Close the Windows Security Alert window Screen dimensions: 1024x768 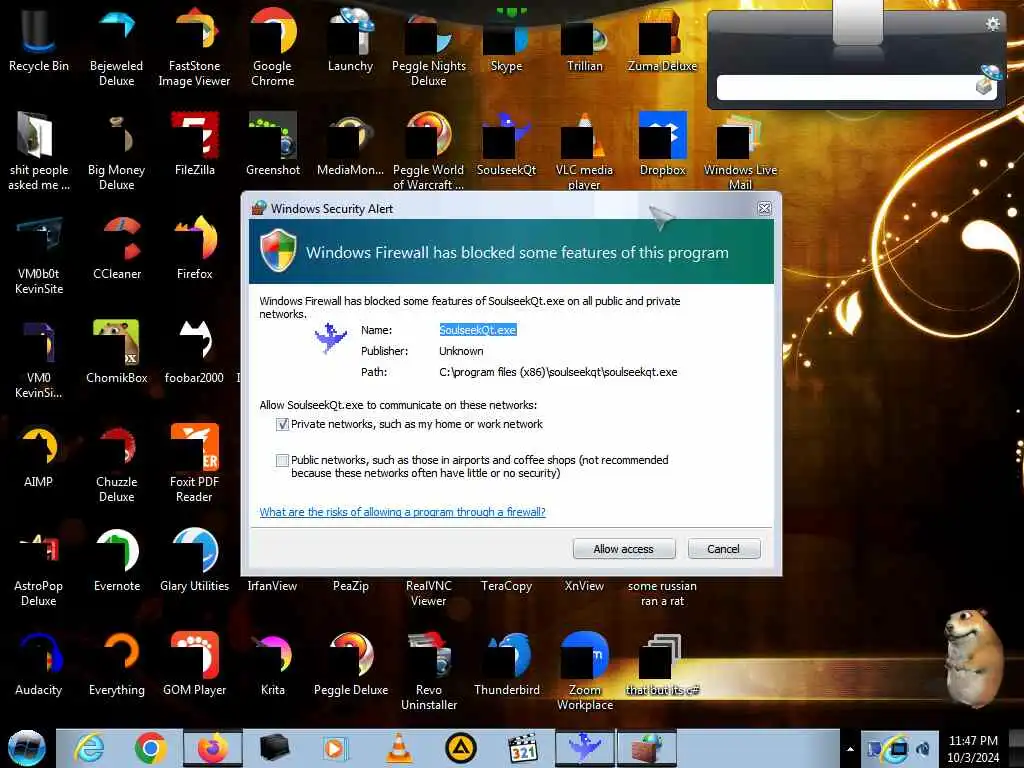764,208
